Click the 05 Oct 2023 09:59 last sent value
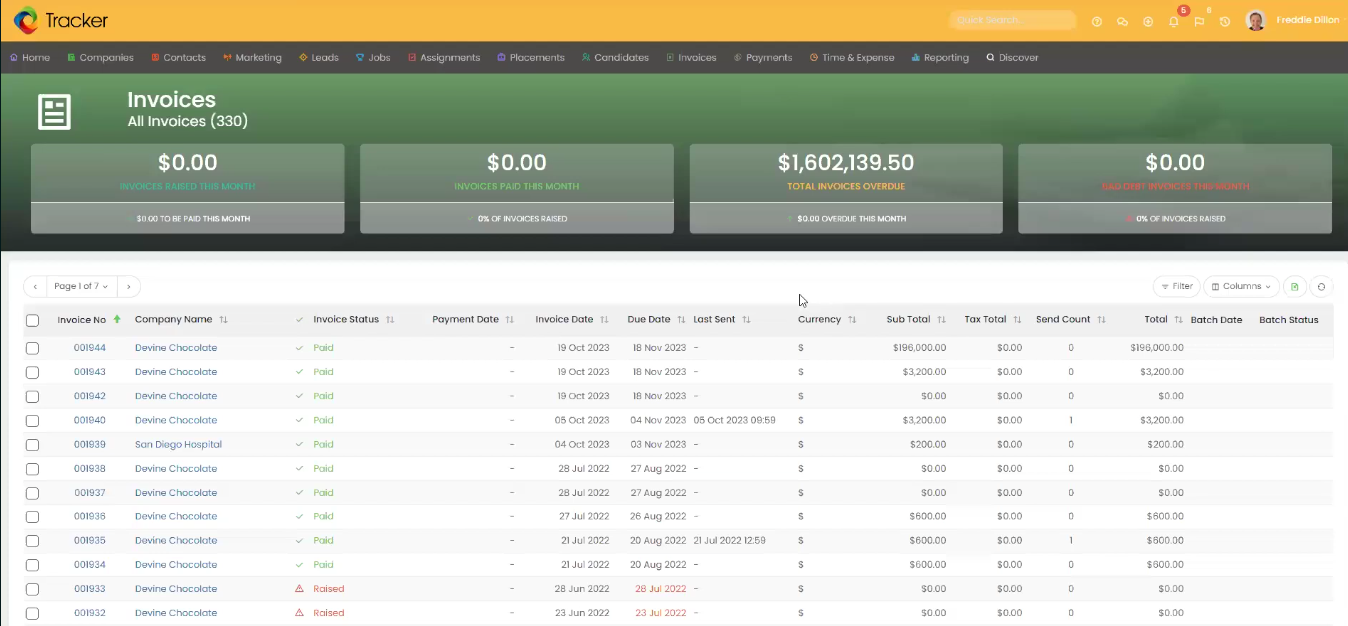Image resolution: width=1348 pixels, height=626 pixels. (734, 420)
